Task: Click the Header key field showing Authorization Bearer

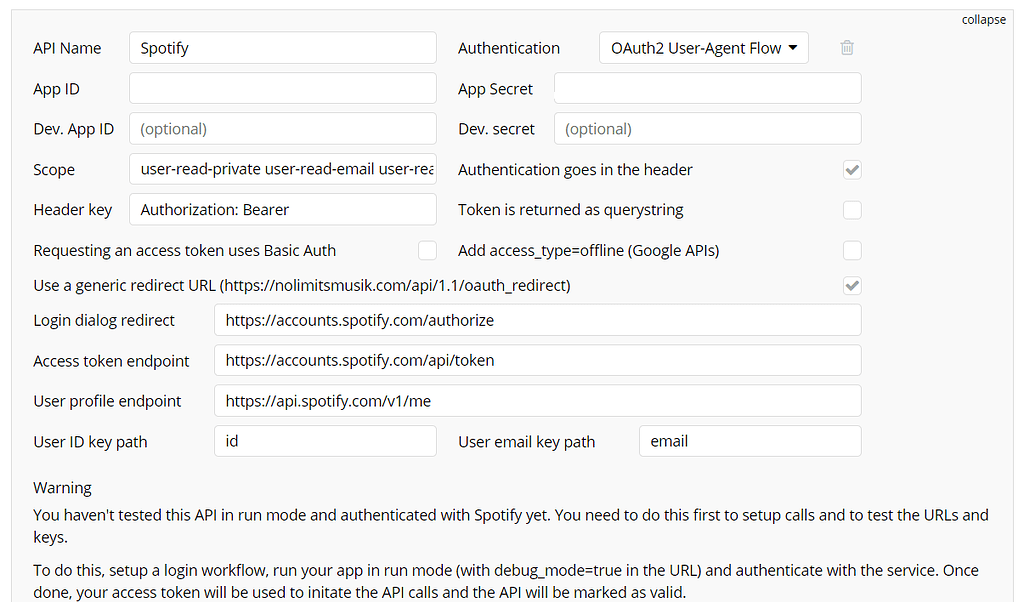Action: tap(282, 209)
